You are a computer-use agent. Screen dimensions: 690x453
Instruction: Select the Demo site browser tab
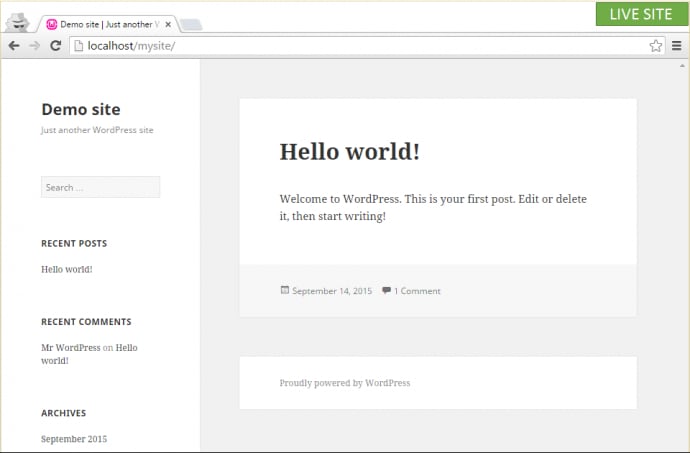pyautogui.click(x=108, y=24)
